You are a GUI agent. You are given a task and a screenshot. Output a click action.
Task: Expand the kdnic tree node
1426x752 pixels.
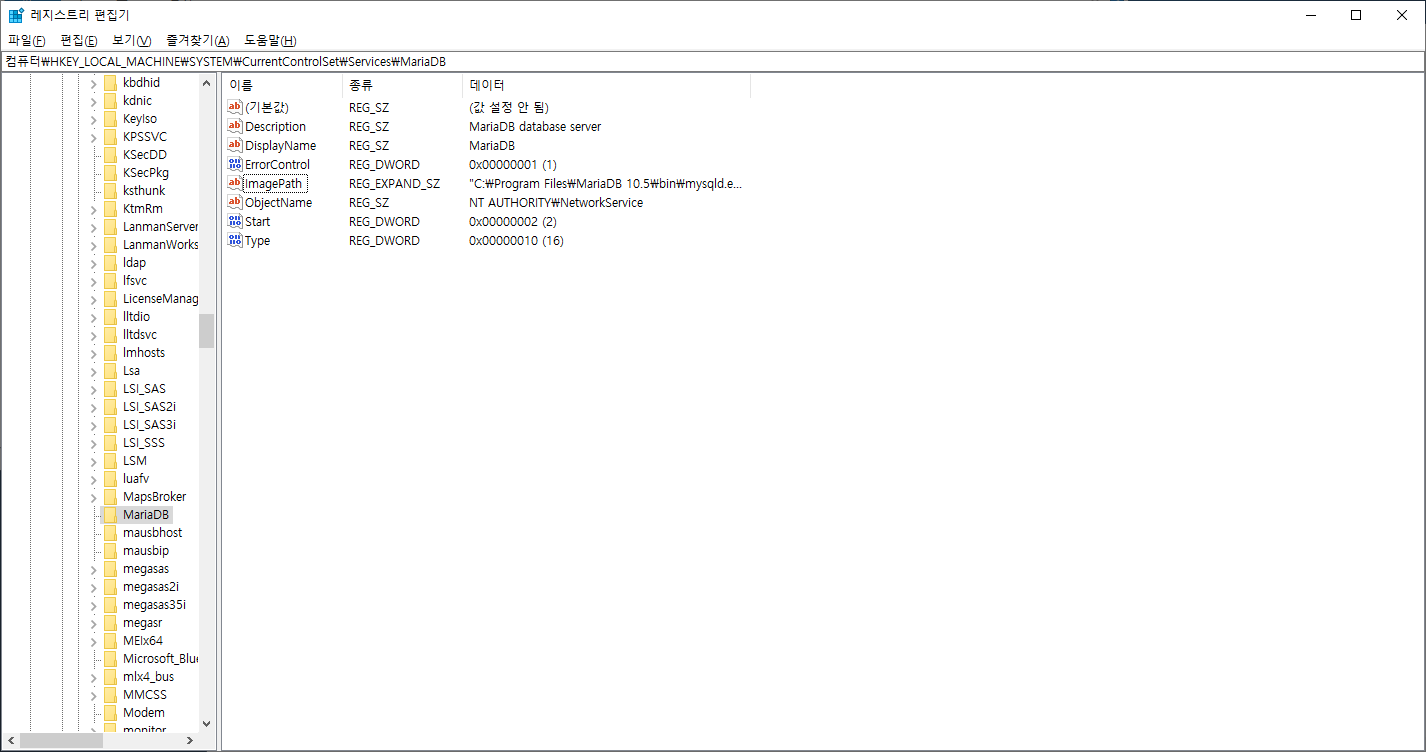tap(94, 100)
